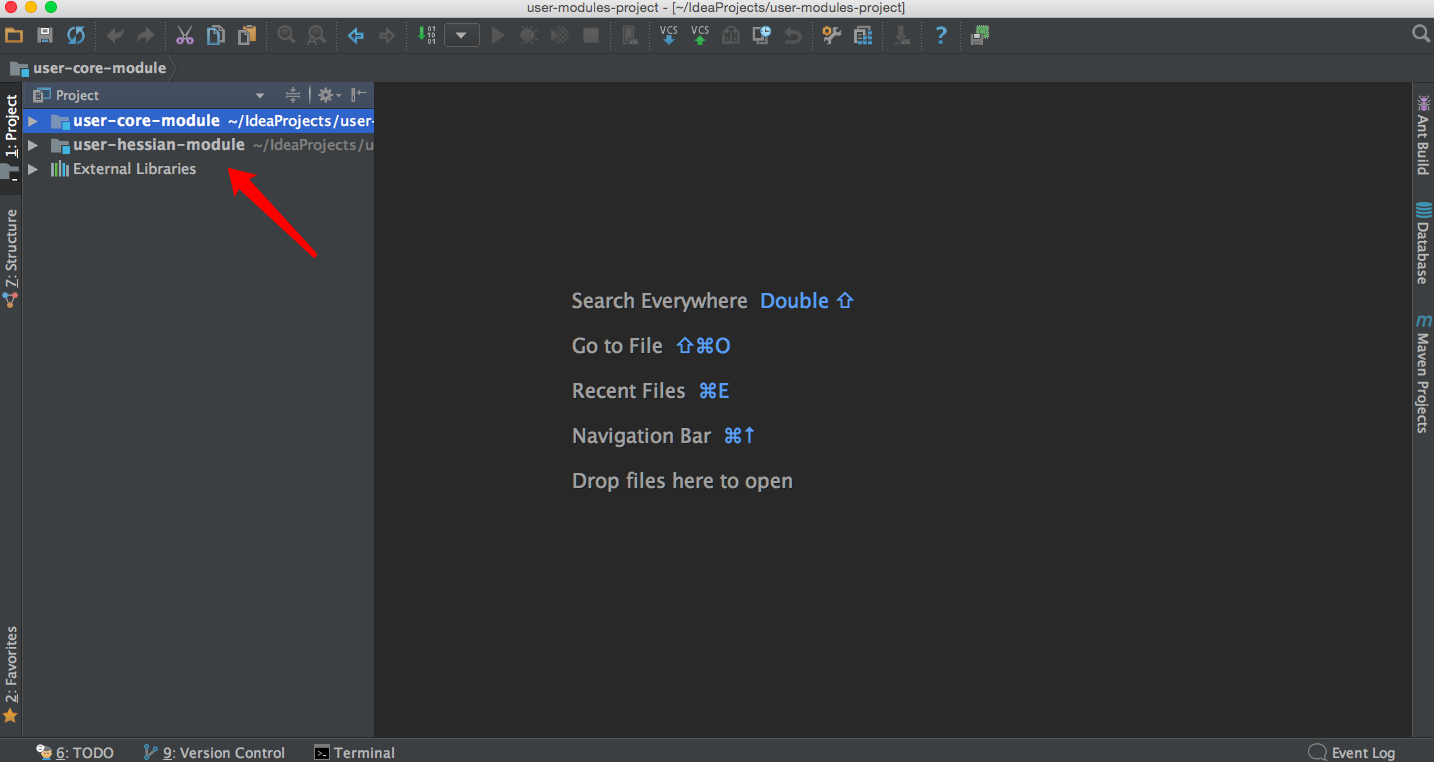1434x762 pixels.
Task: Expand the user-core-module tree node
Action: click(33, 121)
